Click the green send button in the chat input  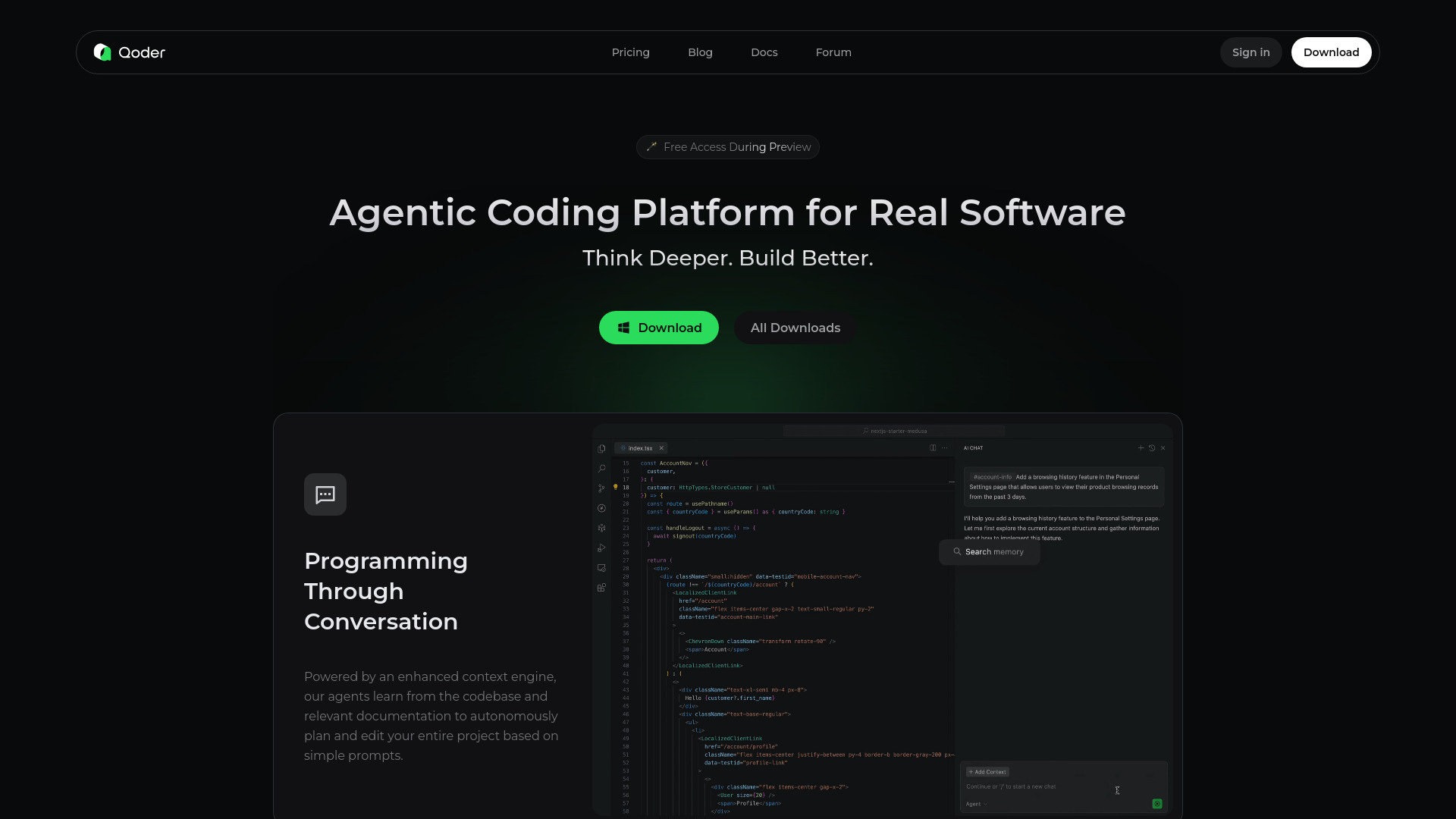(1156, 803)
